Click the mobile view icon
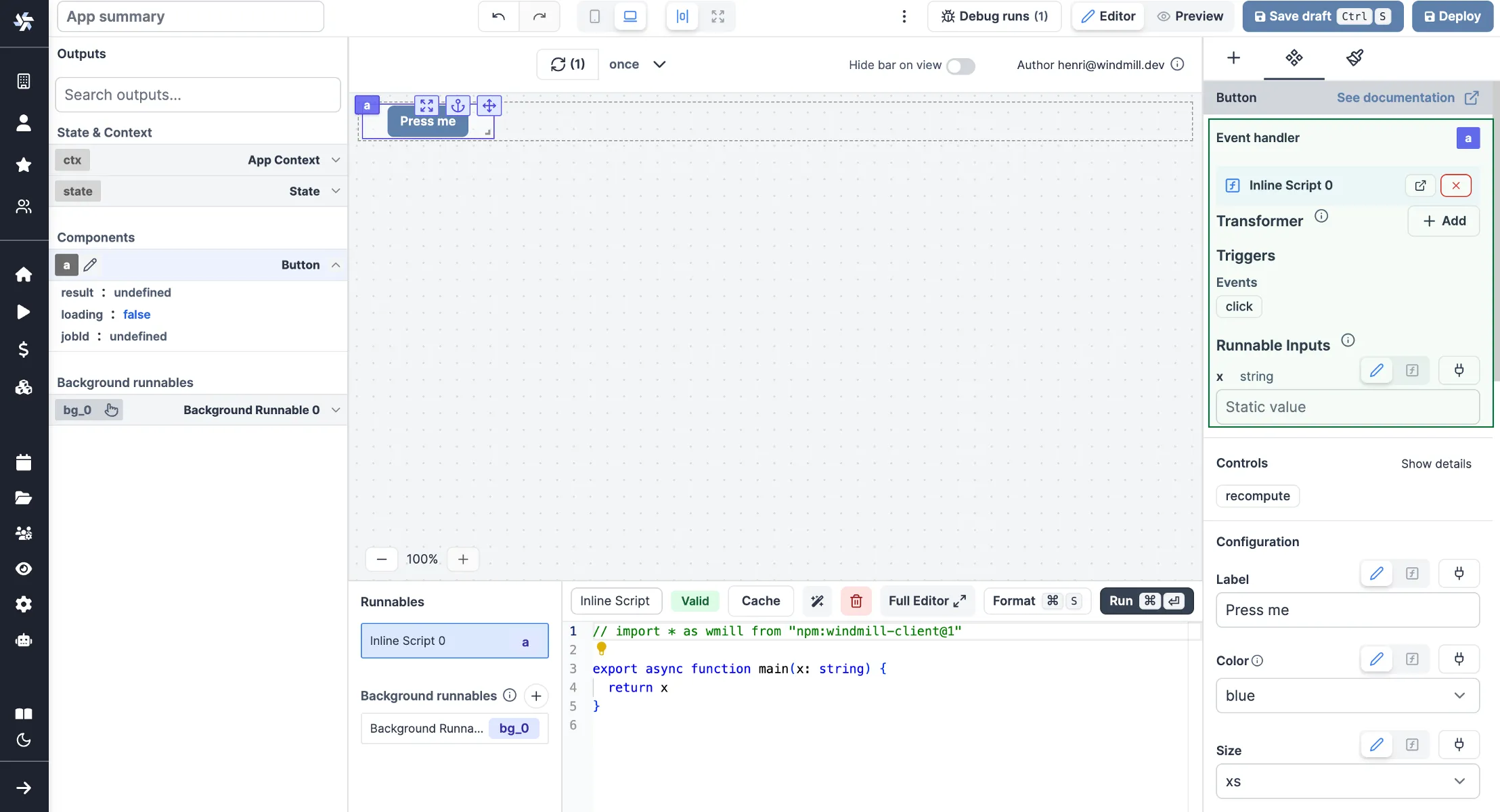The height and width of the screenshot is (812, 1500). 595,16
